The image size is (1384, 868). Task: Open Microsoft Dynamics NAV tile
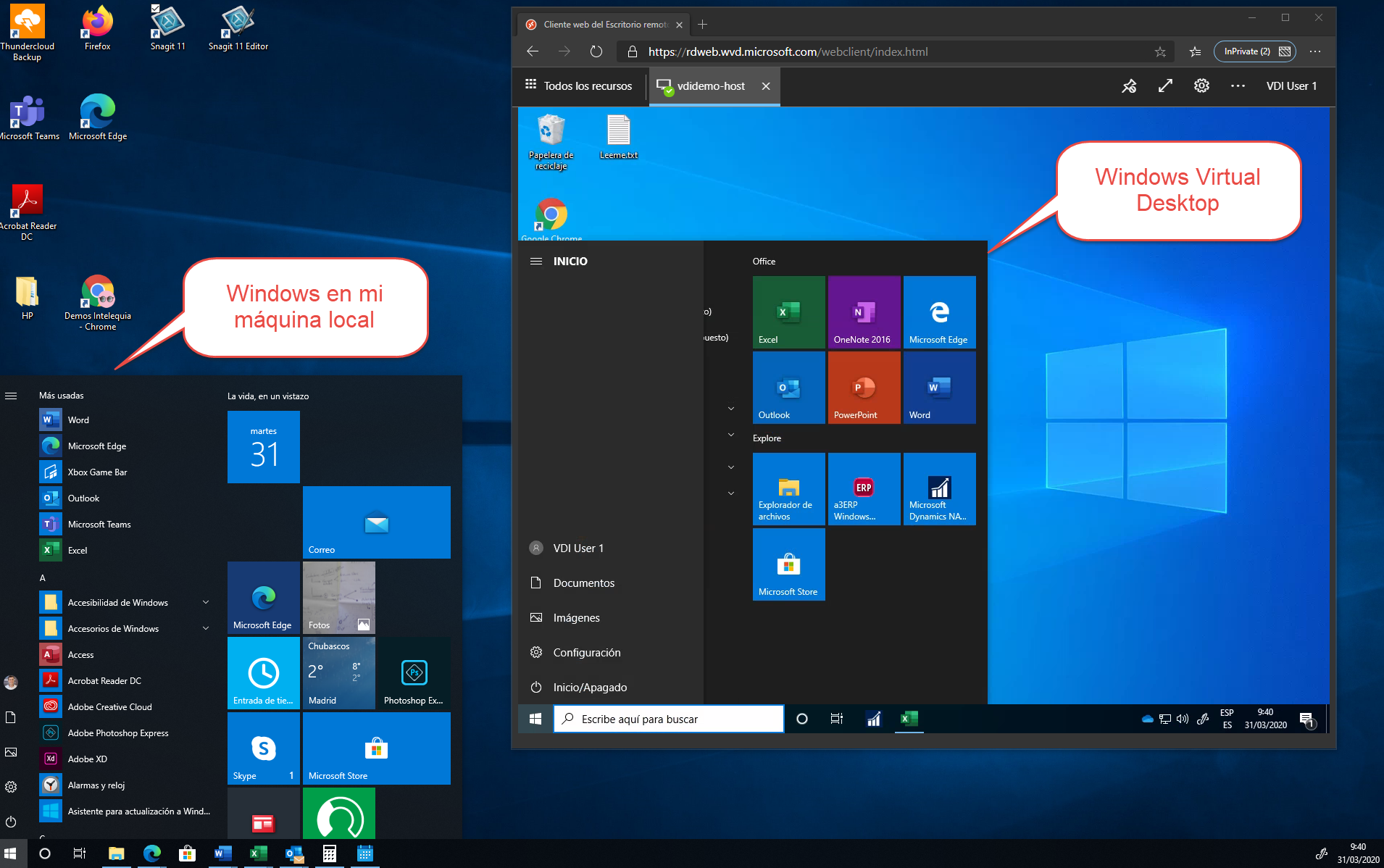939,489
